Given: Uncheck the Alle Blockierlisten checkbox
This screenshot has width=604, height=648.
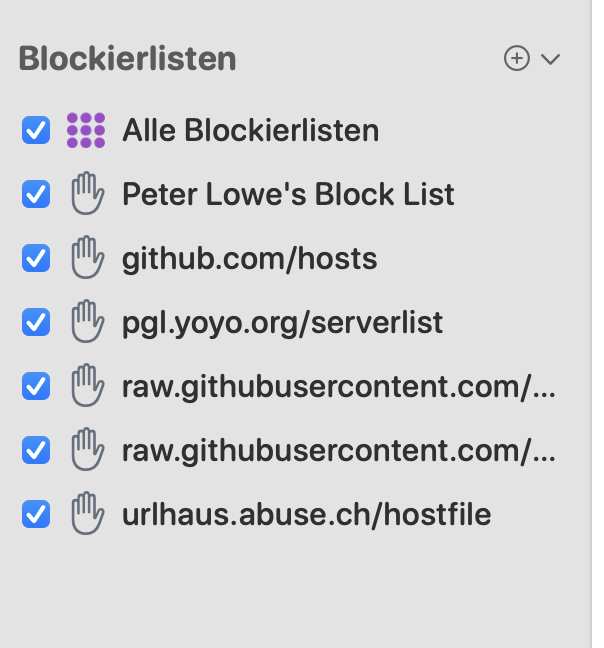Looking at the screenshot, I should (36, 130).
